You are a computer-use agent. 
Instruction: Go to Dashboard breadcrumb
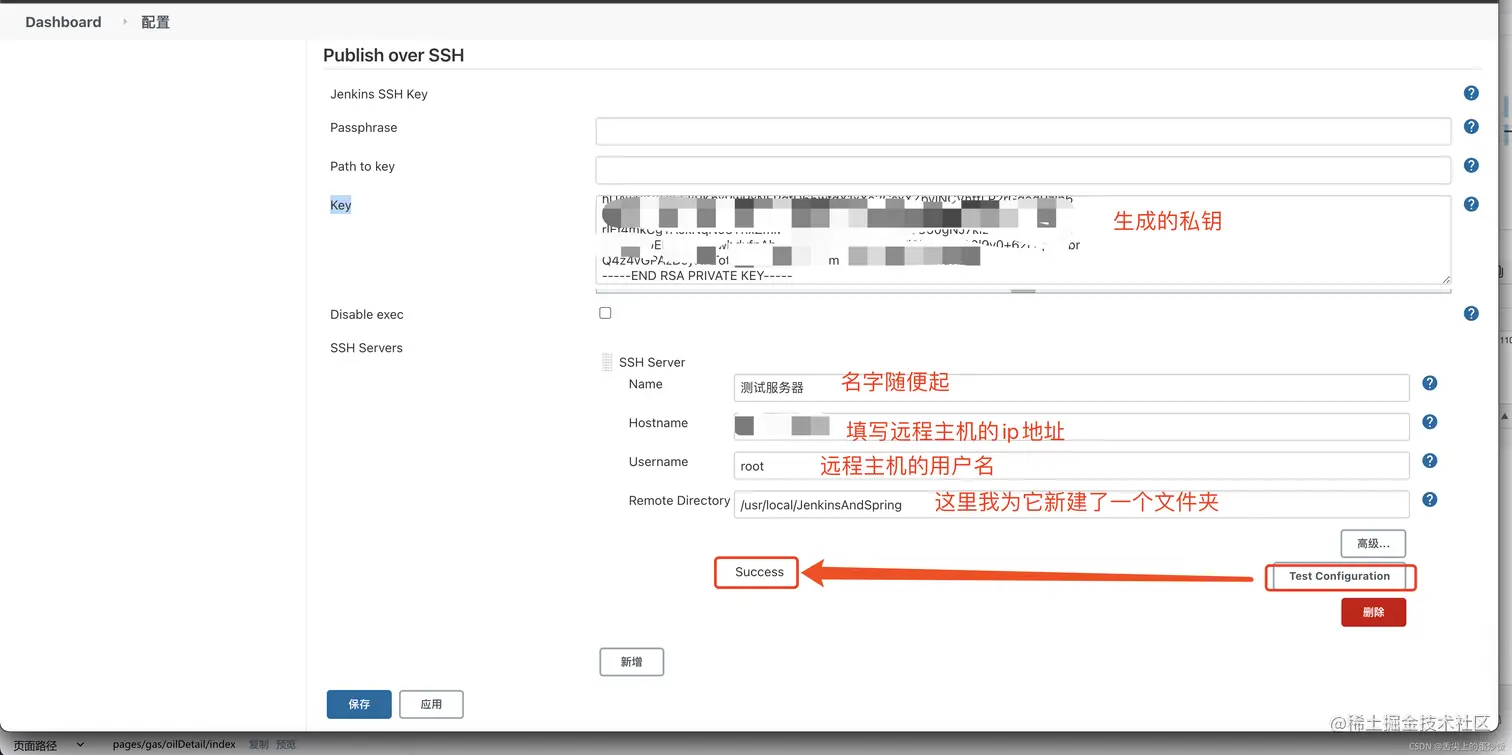click(63, 22)
